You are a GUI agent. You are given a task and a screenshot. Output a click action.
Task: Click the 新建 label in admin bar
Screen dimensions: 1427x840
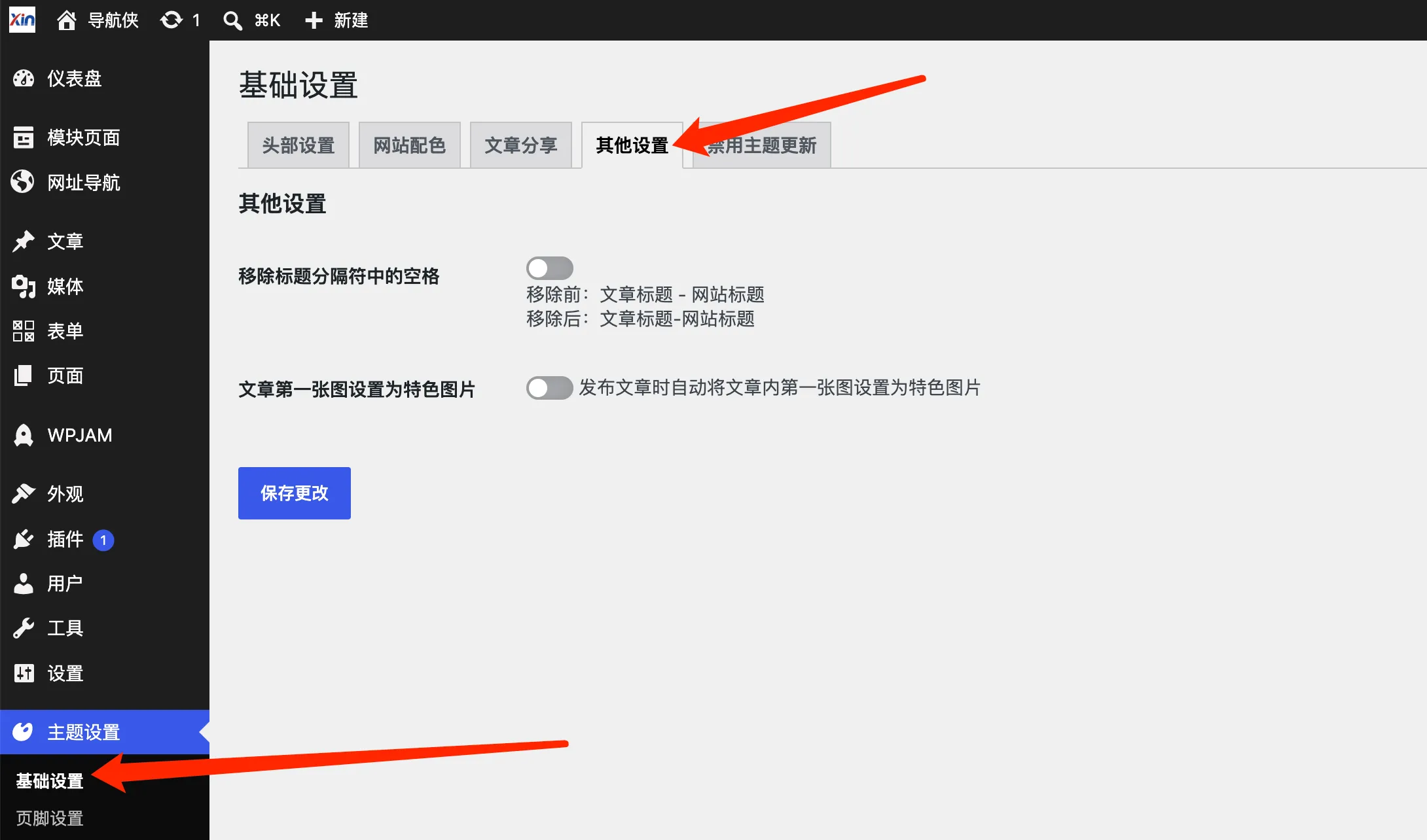tap(351, 20)
